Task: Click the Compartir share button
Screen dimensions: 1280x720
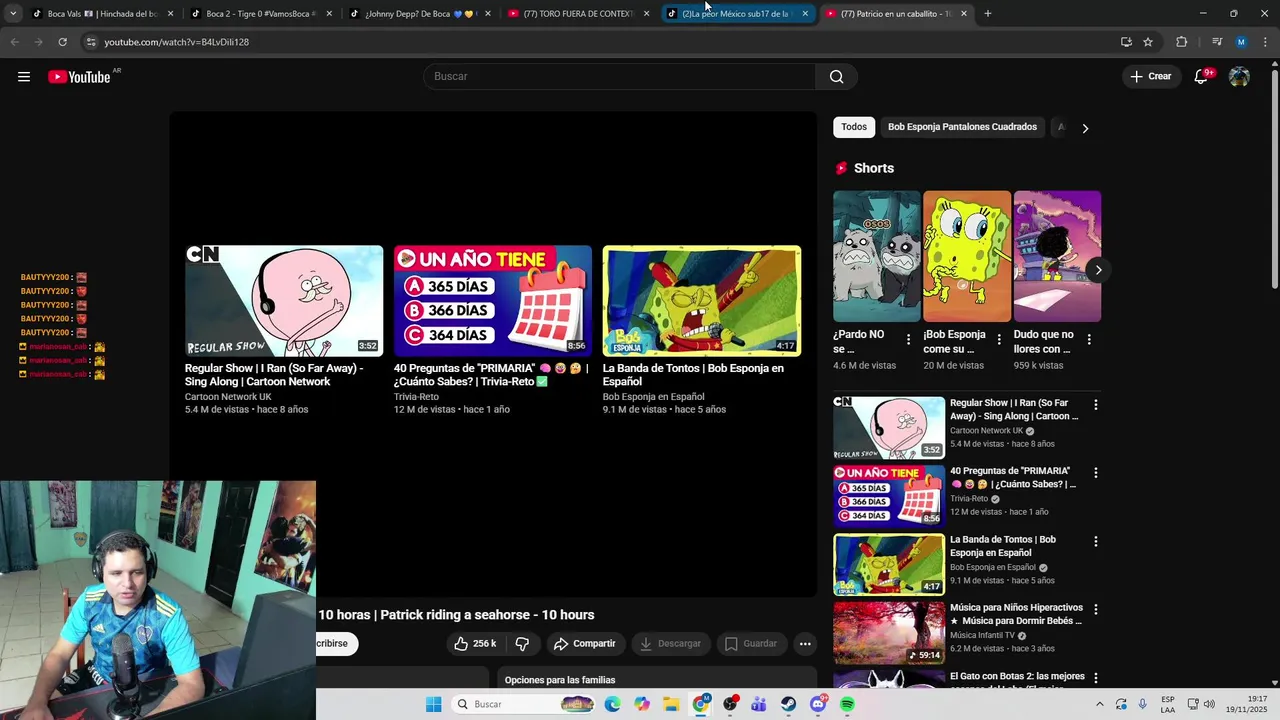Action: click(585, 644)
